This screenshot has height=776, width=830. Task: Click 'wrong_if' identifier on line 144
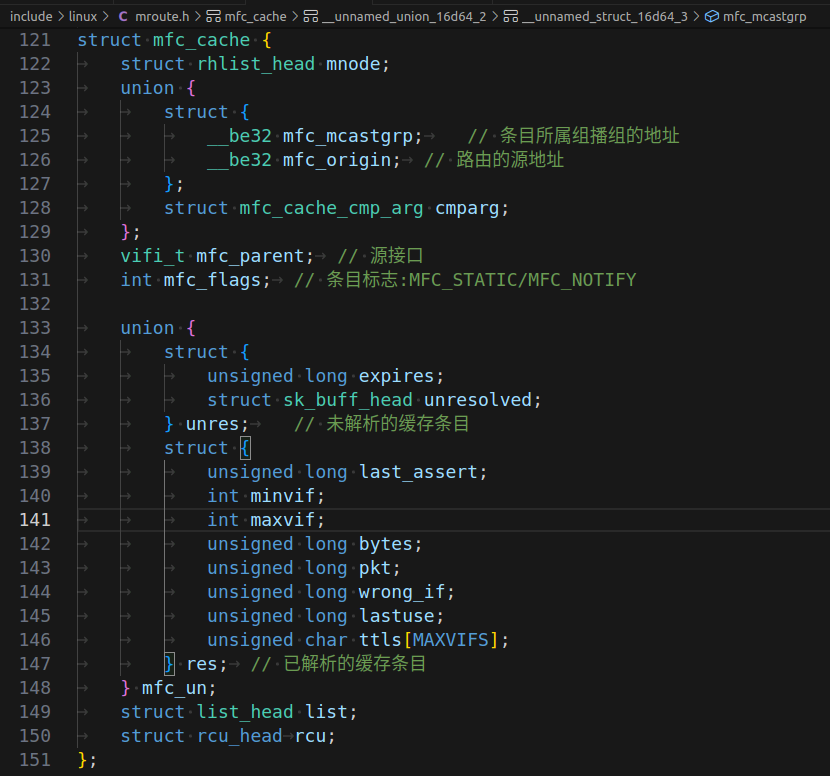pyautogui.click(x=402, y=592)
